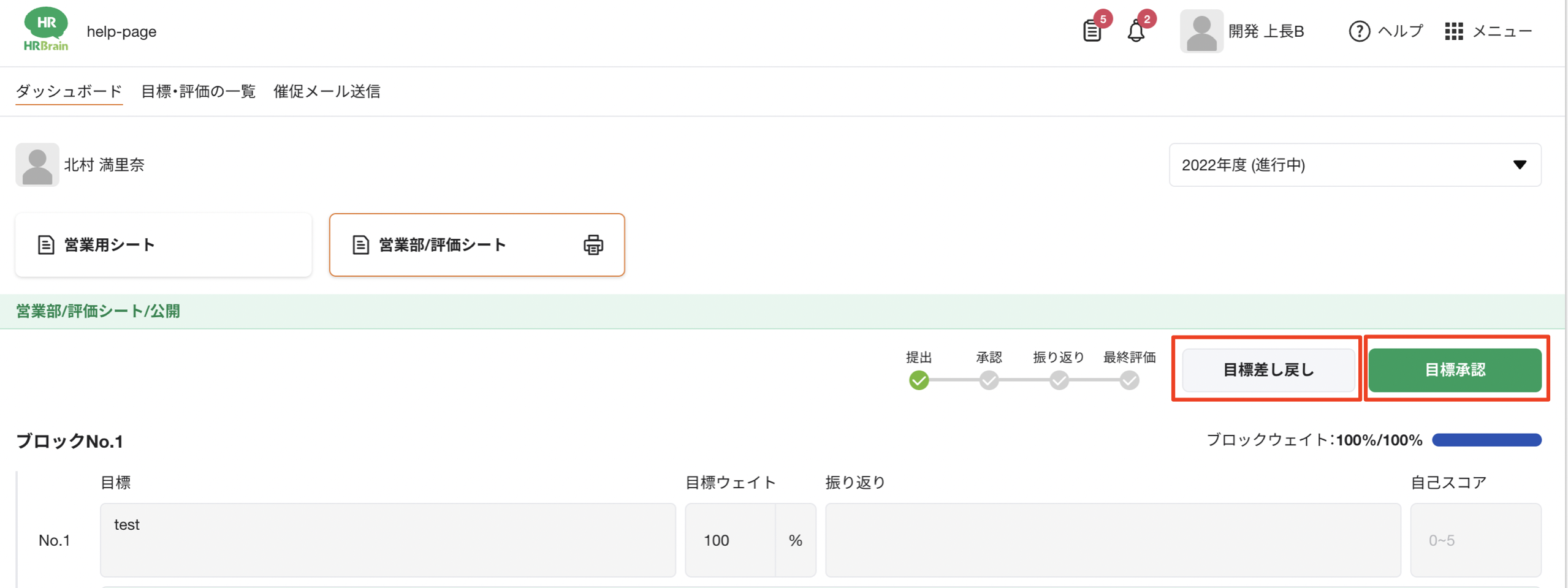Click the HRBrain logo

pyautogui.click(x=45, y=29)
